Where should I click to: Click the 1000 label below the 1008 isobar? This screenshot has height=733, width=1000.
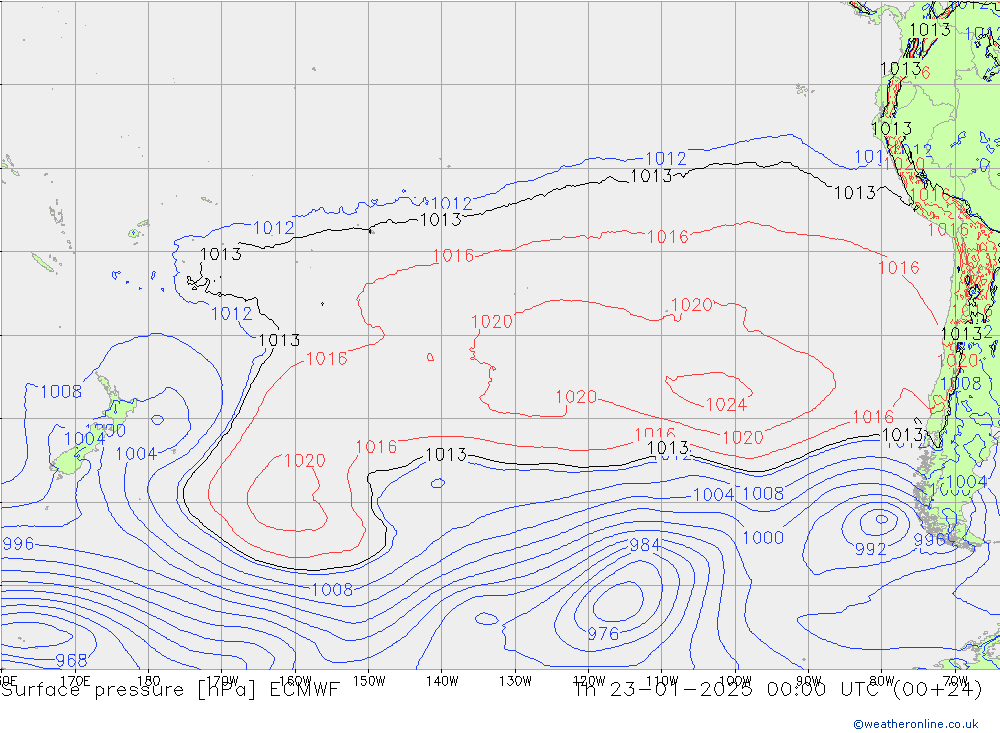[x=763, y=537]
